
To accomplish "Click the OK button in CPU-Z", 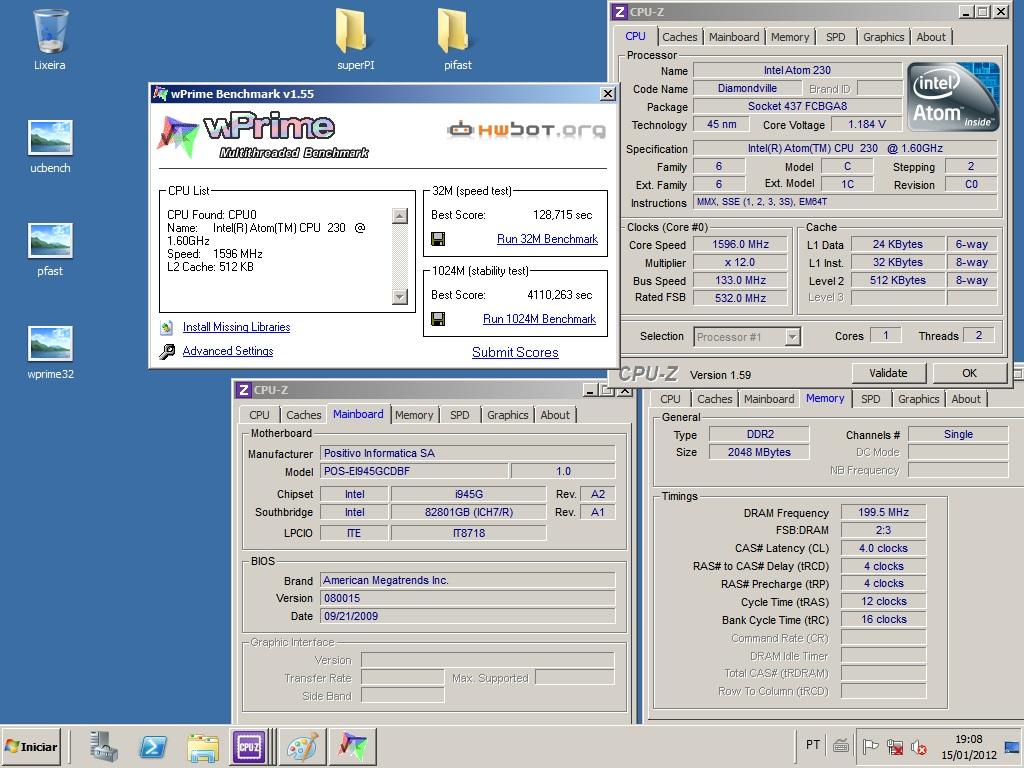I will coord(969,373).
